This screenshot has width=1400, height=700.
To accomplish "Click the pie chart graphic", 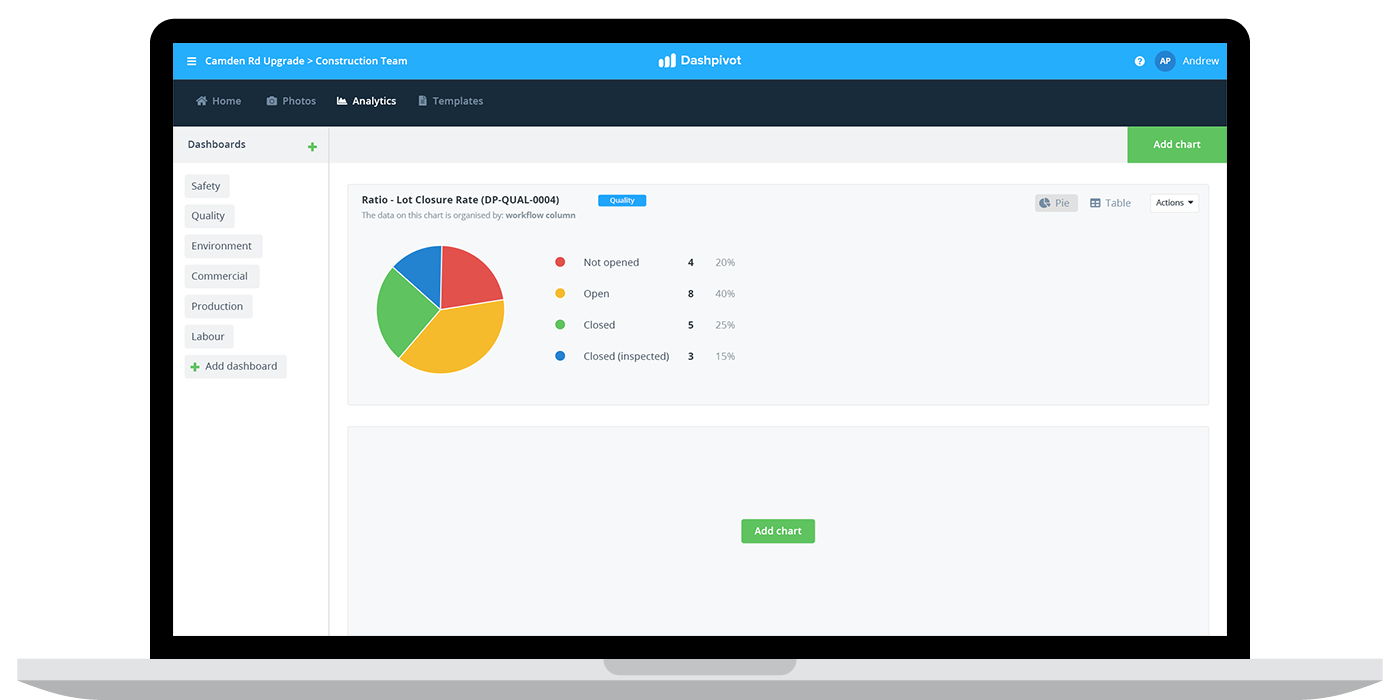I will tap(440, 309).
